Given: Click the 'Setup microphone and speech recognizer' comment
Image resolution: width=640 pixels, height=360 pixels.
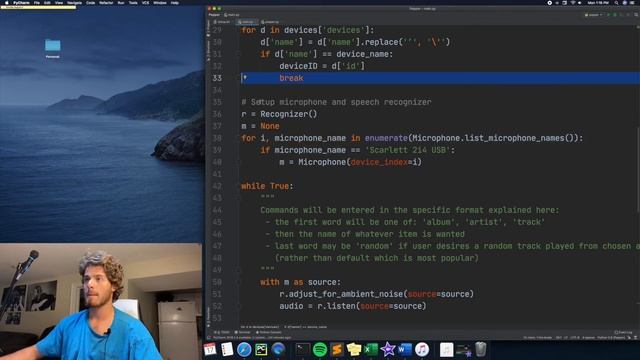Looking at the screenshot, I should tap(336, 102).
